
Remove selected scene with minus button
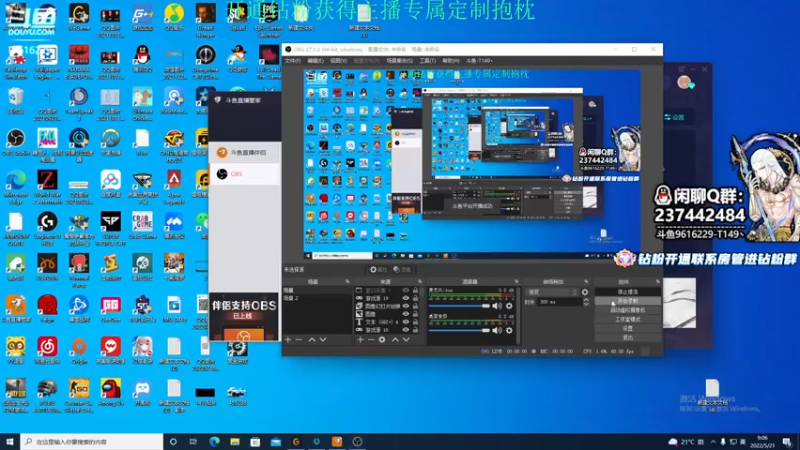coord(299,339)
